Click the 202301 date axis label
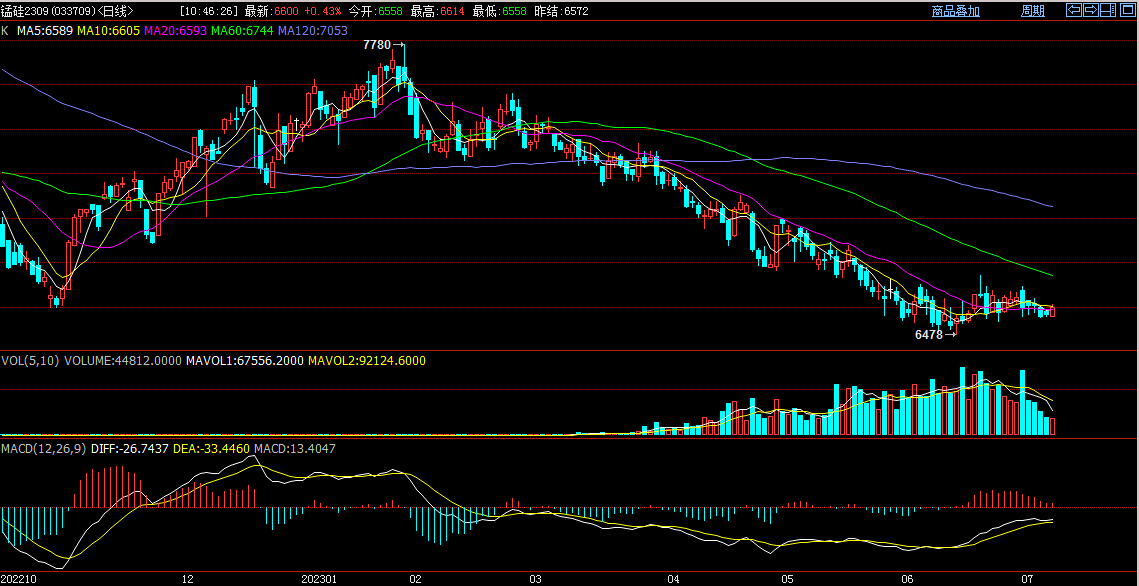Image resolution: width=1139 pixels, height=586 pixels. pos(319,579)
